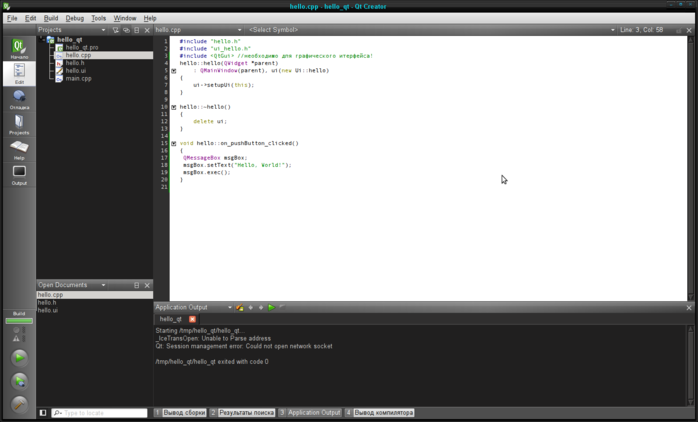Open the Build menu
Image resolution: width=698 pixels, height=422 pixels.
51,18
